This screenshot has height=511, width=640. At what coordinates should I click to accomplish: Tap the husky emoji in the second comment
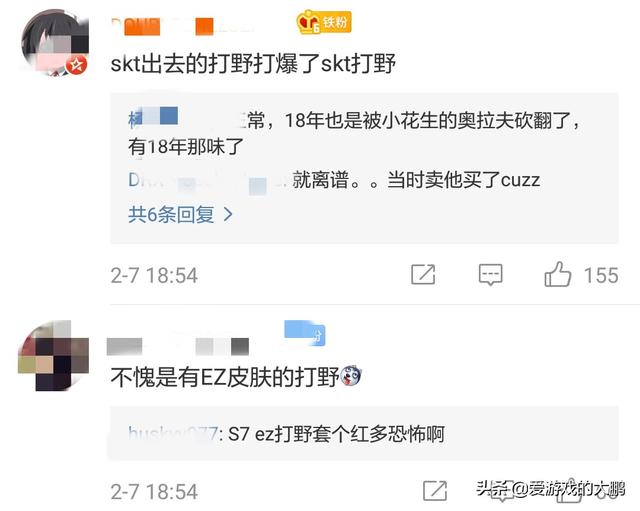[x=351, y=375]
